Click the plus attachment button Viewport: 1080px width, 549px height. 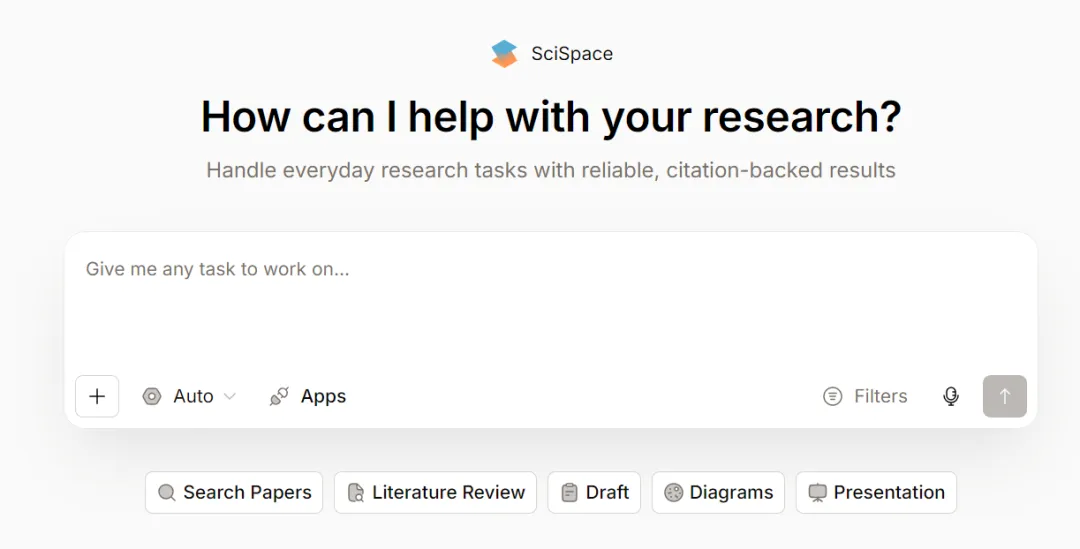coord(97,396)
